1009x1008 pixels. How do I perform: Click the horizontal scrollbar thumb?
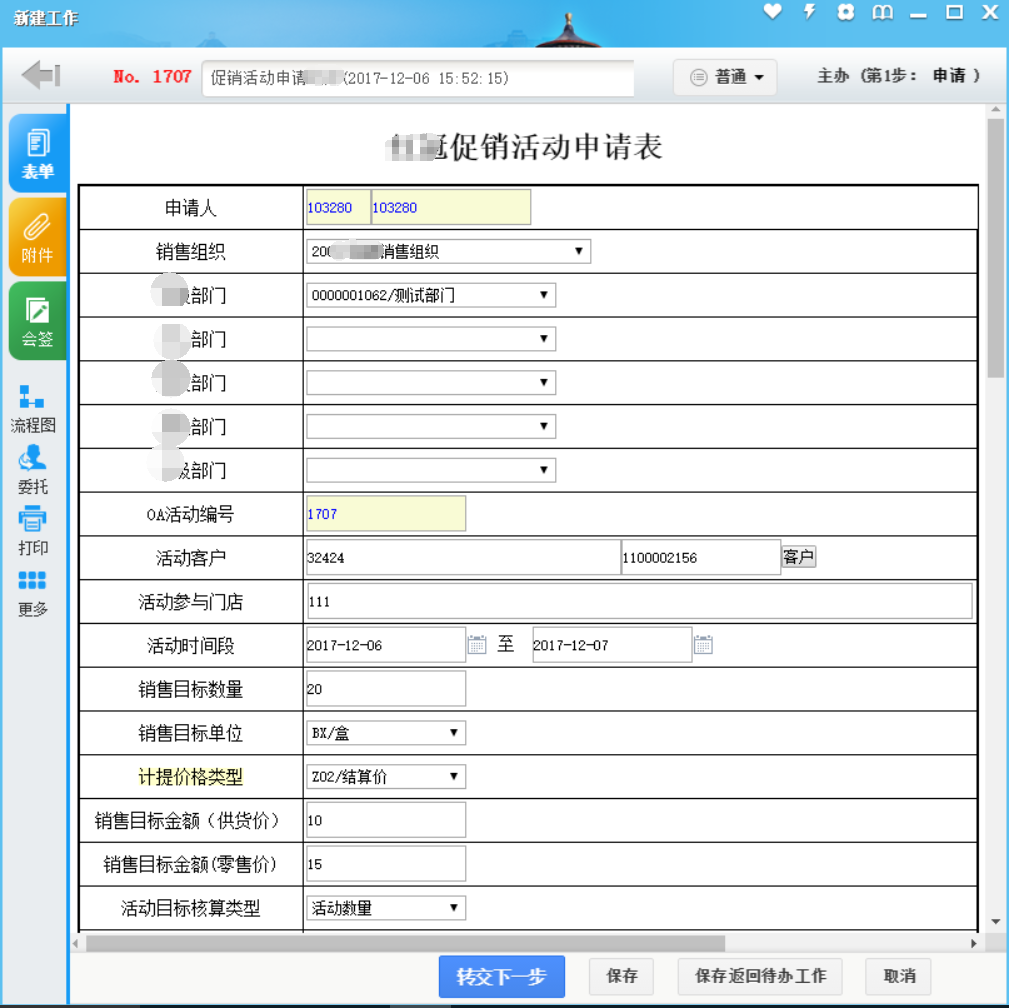[405, 943]
